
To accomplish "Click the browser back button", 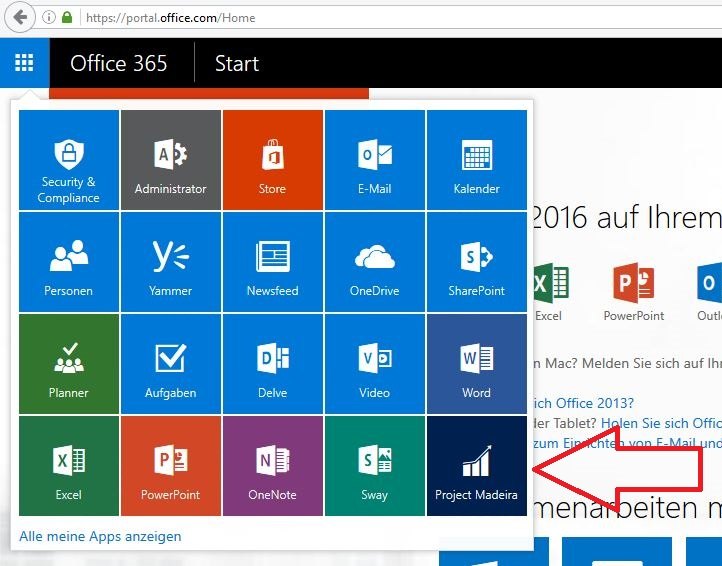I will [19, 18].
